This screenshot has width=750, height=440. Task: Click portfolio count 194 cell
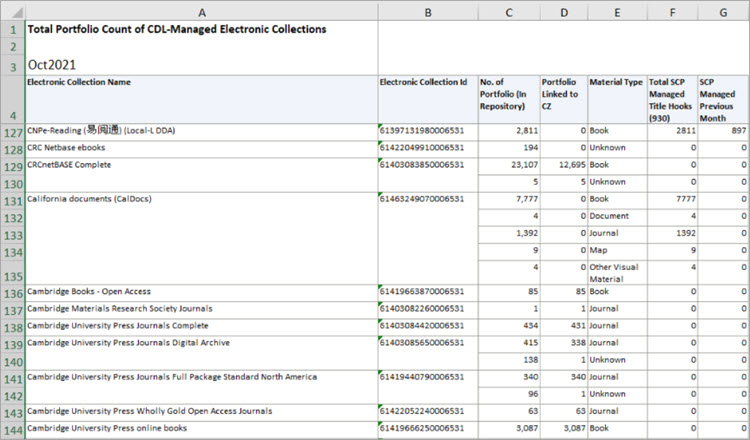[x=509, y=149]
